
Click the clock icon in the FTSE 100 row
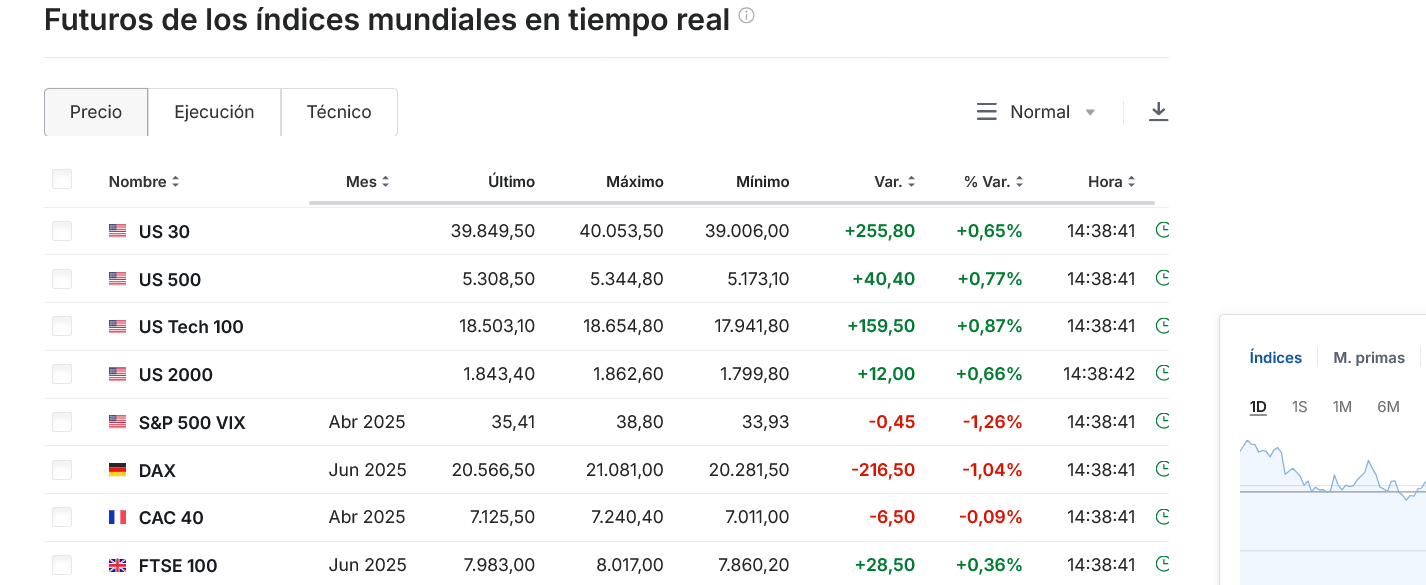click(x=1162, y=565)
